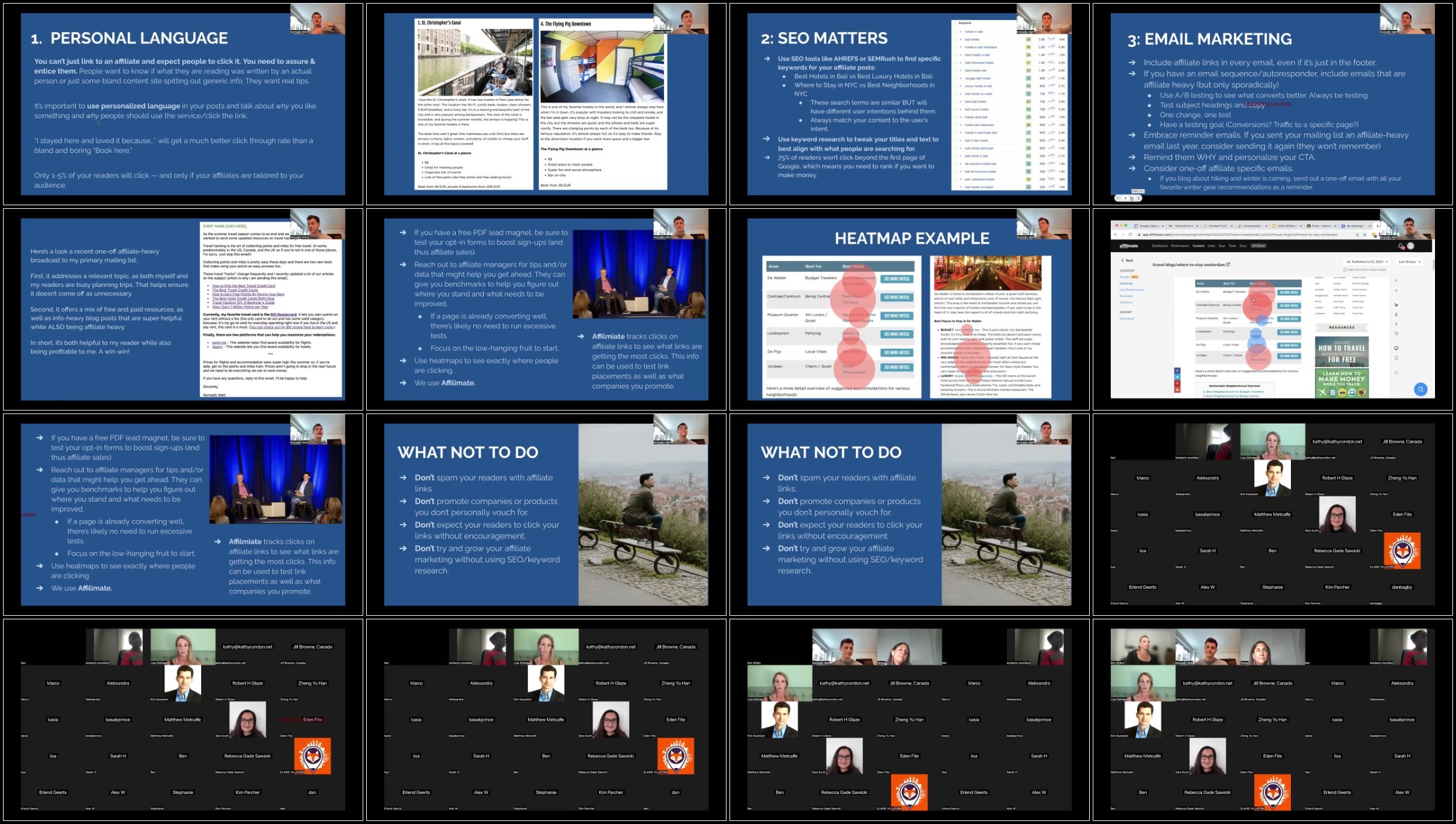Switch to mobile view icon in heatmap toolbar
This screenshot has width=1456, height=824.
[1396, 358]
